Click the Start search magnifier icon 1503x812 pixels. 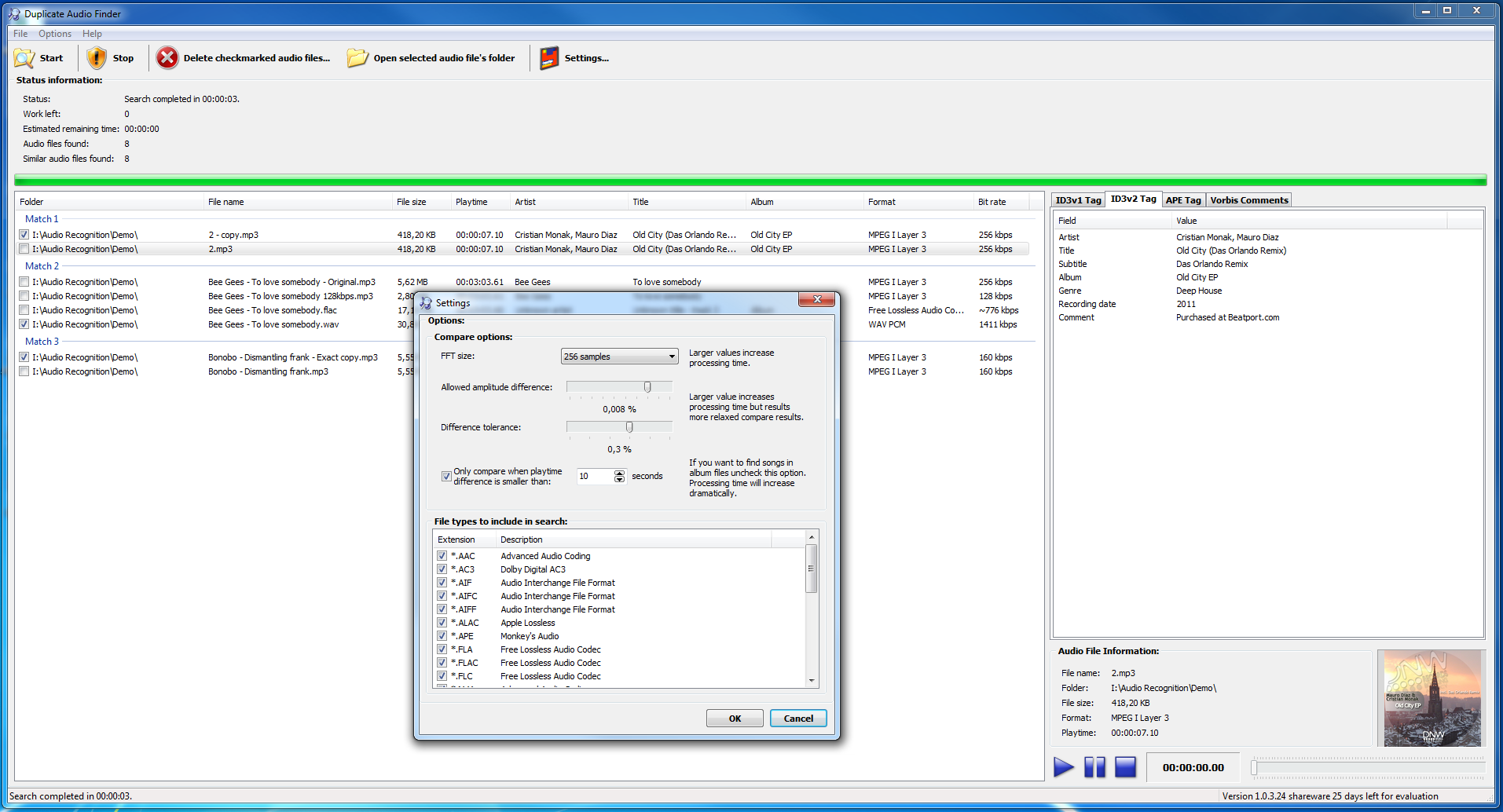pos(24,58)
